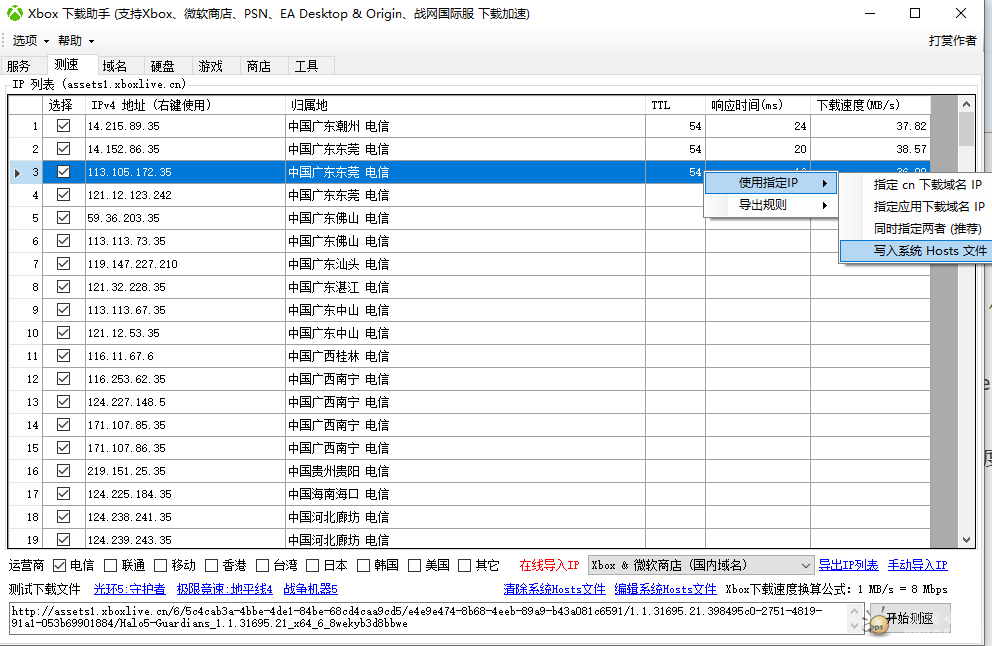Click the 清除系统Hosts文件 link
Screen dimensions: 992x646
point(554,589)
